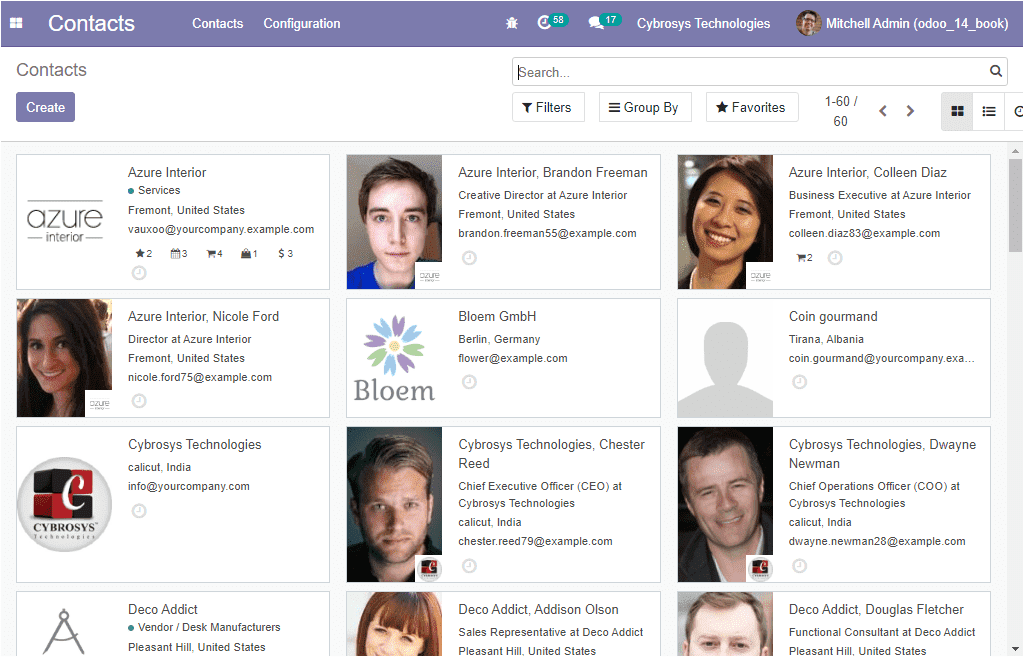Open the conversations icon with 17 badge

597,23
